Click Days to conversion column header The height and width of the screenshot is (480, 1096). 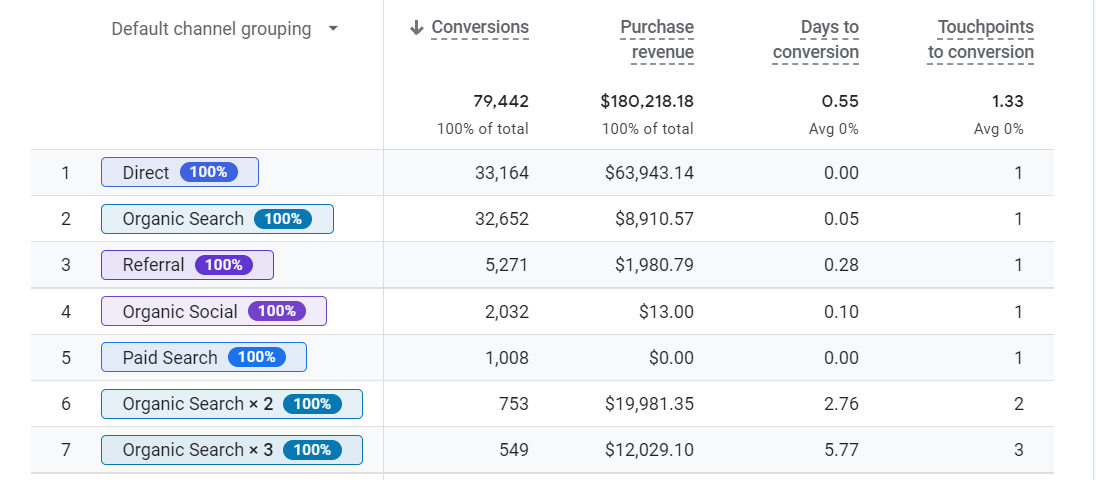click(x=816, y=40)
